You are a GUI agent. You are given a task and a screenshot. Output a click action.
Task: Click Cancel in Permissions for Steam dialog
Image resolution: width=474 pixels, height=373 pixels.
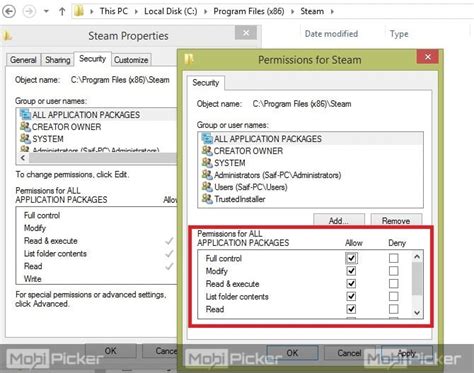(350, 353)
